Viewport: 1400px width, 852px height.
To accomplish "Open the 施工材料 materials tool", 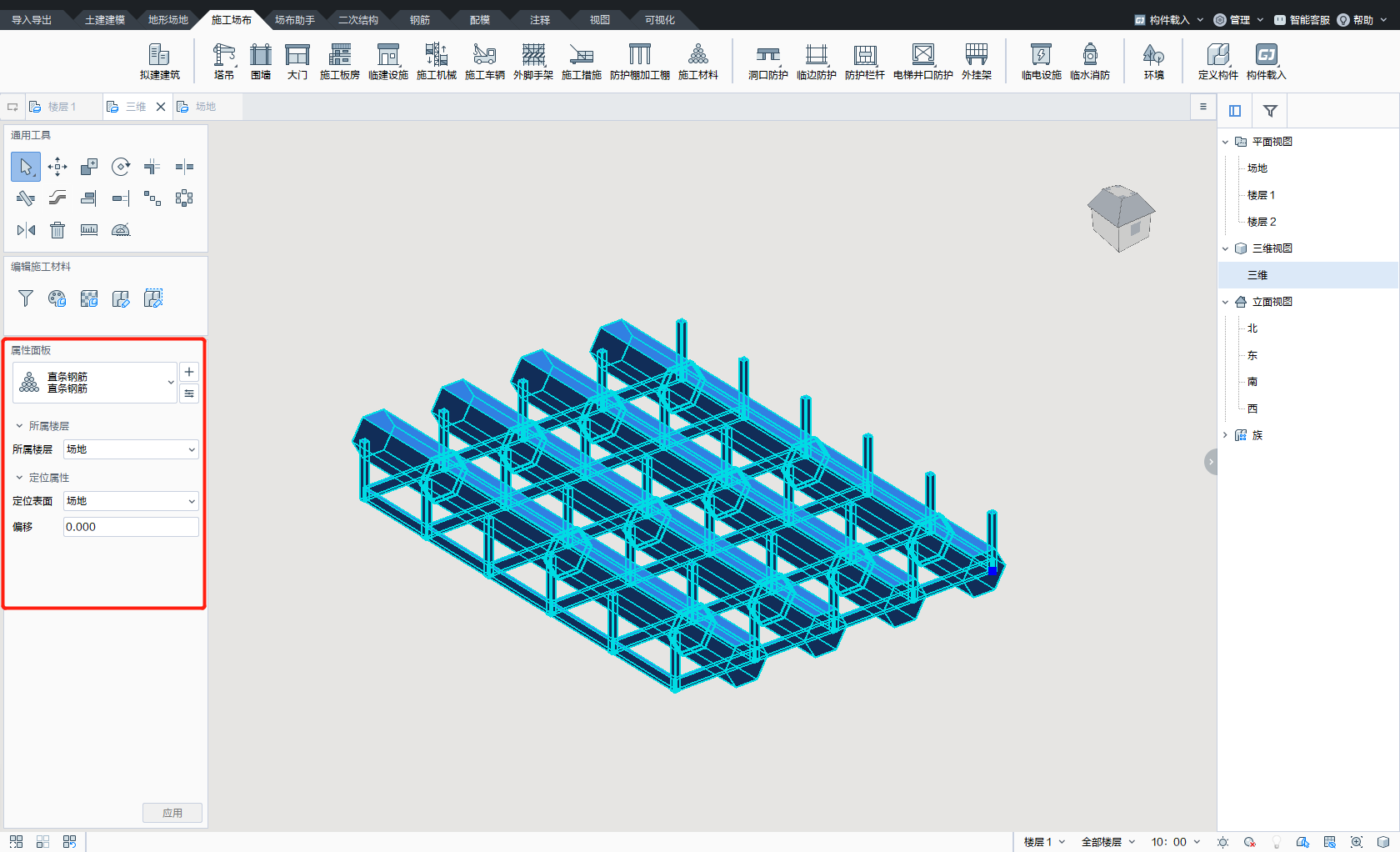I will (x=698, y=62).
